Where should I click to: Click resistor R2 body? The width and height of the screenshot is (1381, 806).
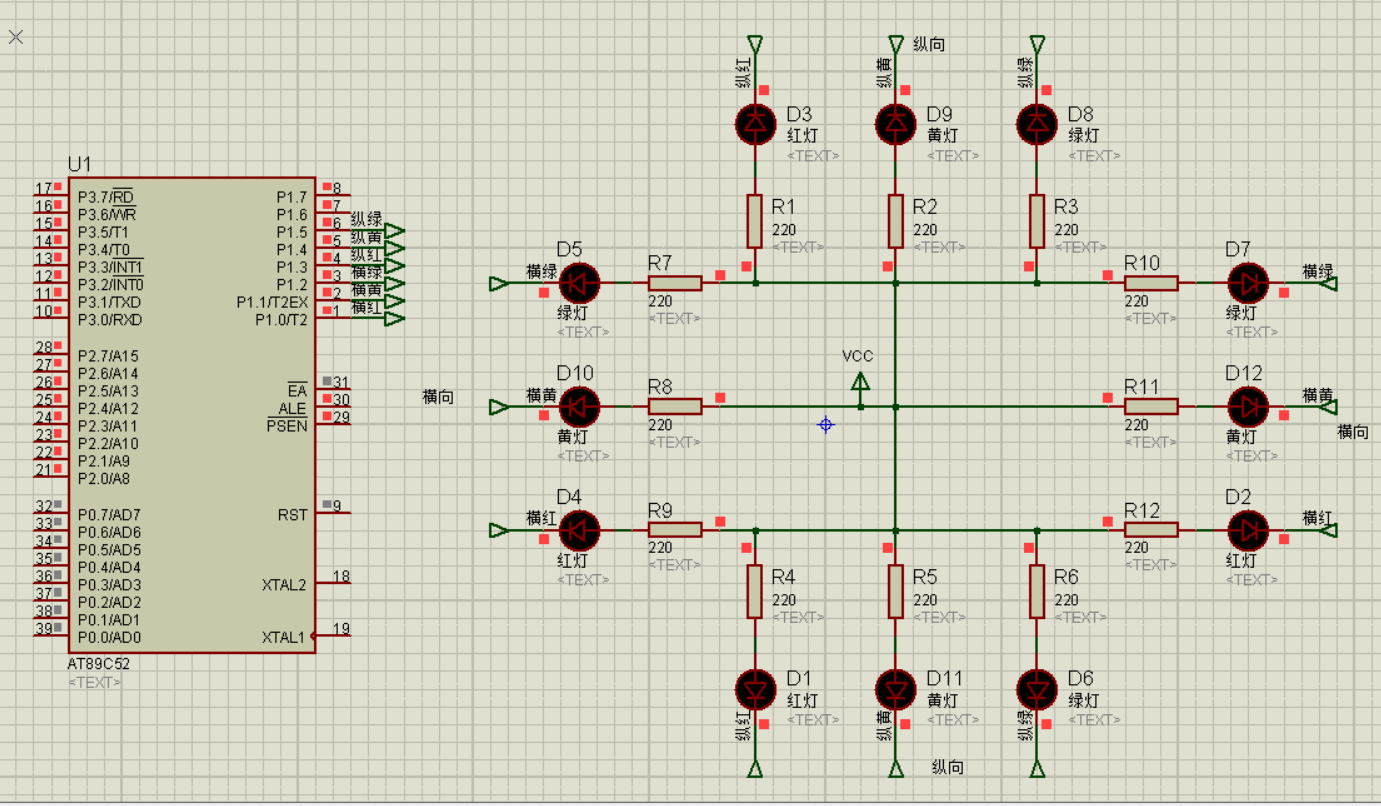[x=896, y=221]
